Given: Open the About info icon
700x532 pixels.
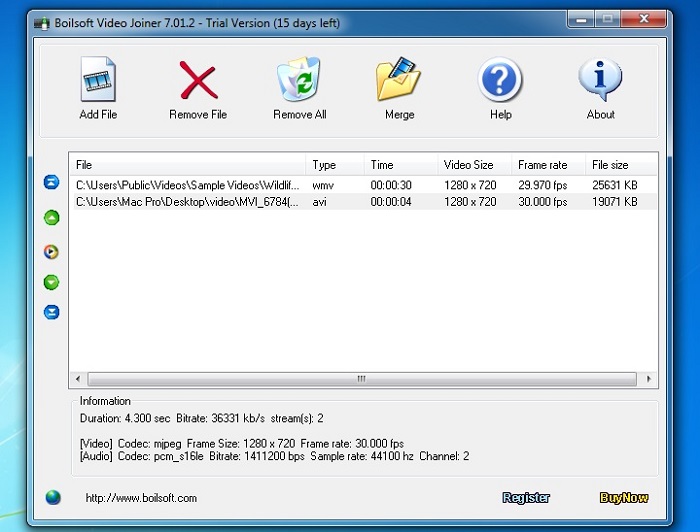Looking at the screenshot, I should (x=600, y=80).
